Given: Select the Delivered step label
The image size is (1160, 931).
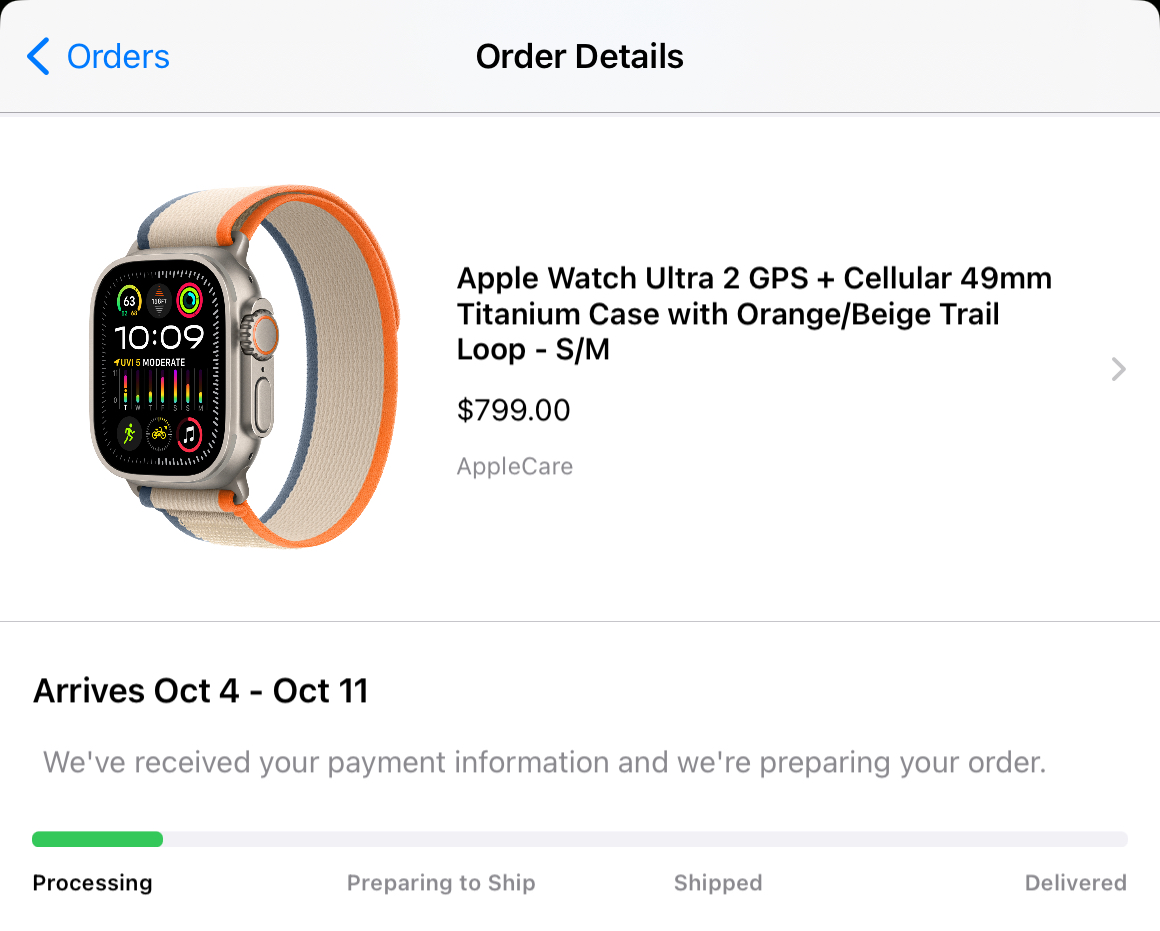Looking at the screenshot, I should coord(1075,883).
